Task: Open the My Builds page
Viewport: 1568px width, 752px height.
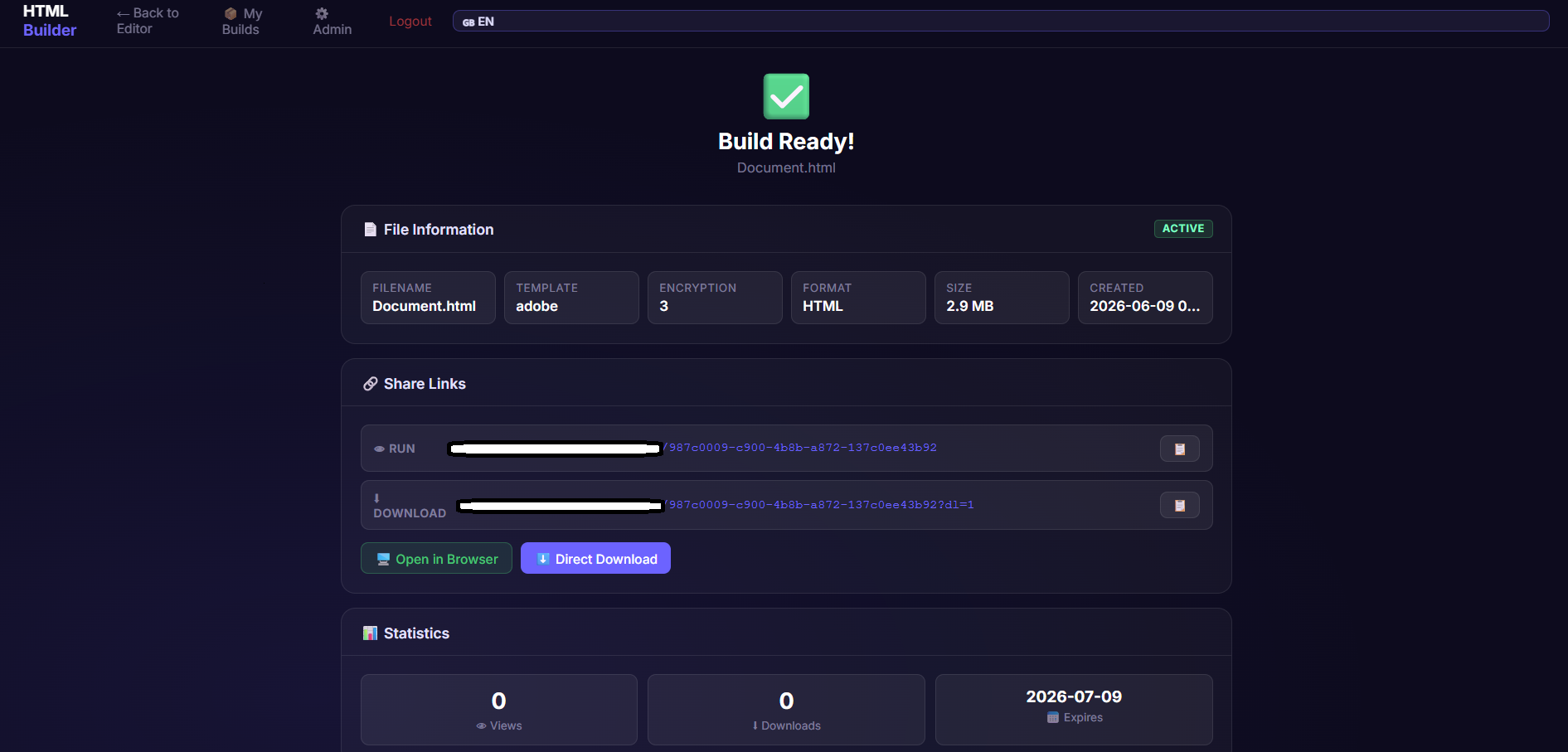Action: point(242,22)
